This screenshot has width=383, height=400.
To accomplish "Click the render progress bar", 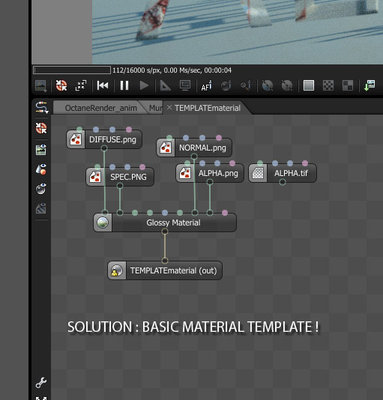I will tap(72, 70).
